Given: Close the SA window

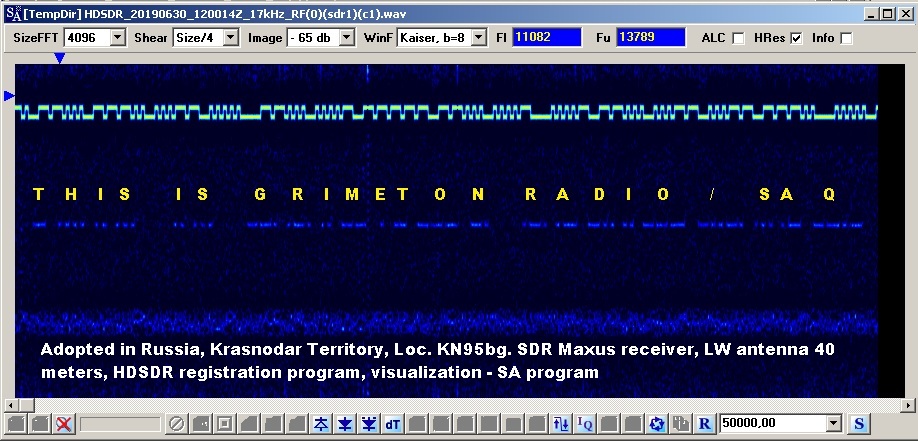Looking at the screenshot, I should [x=905, y=14].
